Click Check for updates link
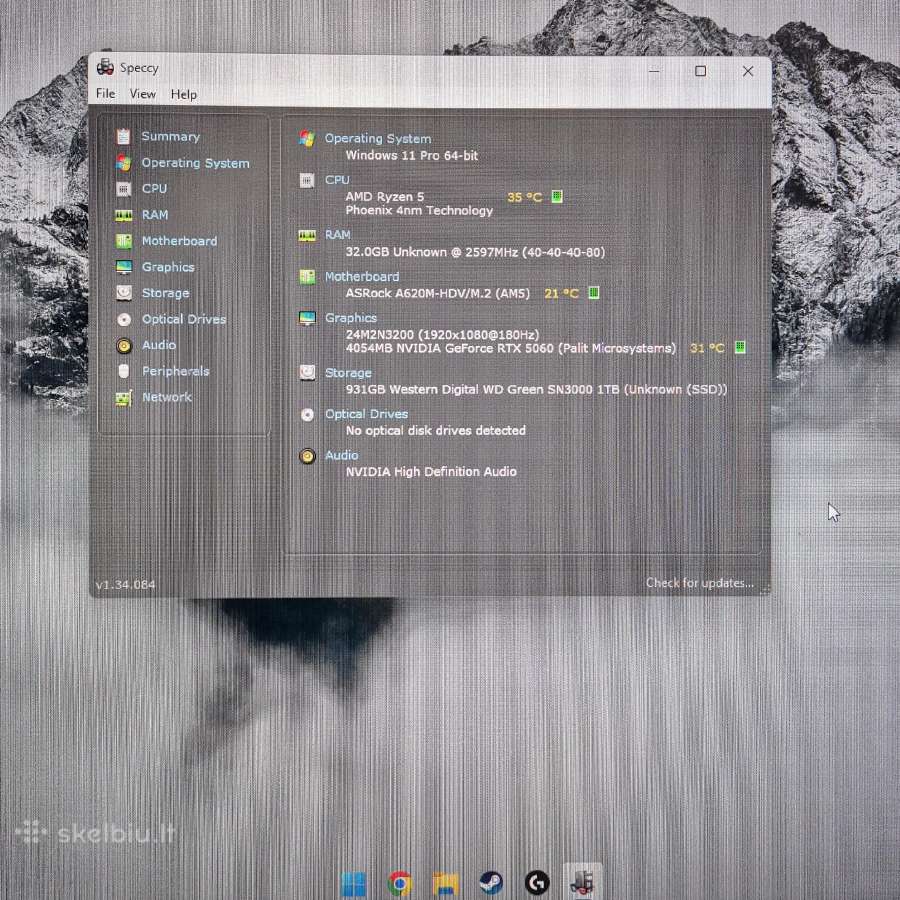Screen dimensions: 900x900 coord(700,583)
